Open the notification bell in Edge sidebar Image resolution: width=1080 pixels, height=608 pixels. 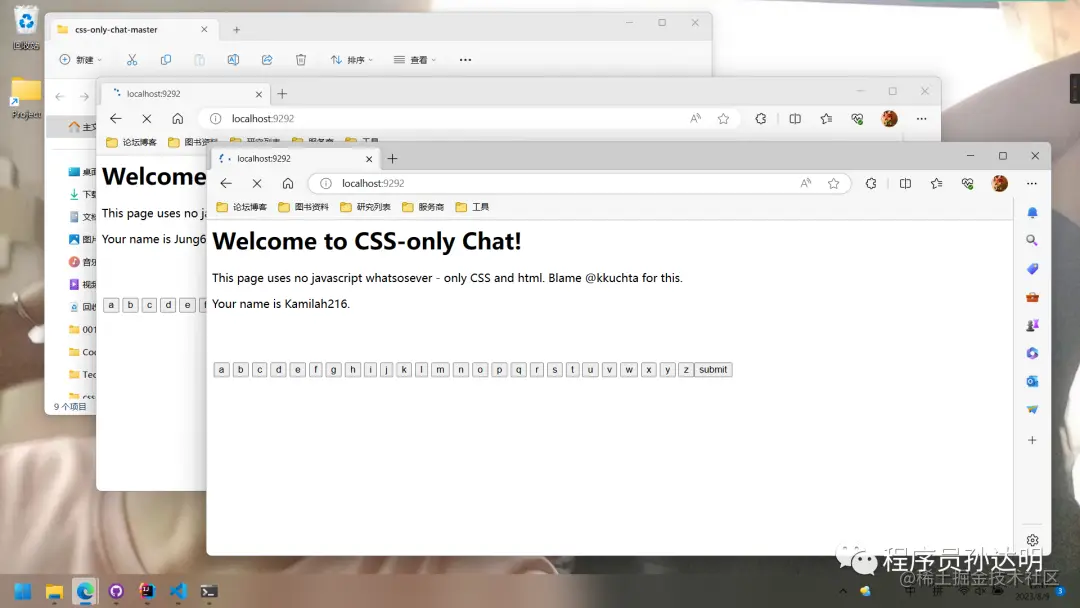coord(1032,213)
